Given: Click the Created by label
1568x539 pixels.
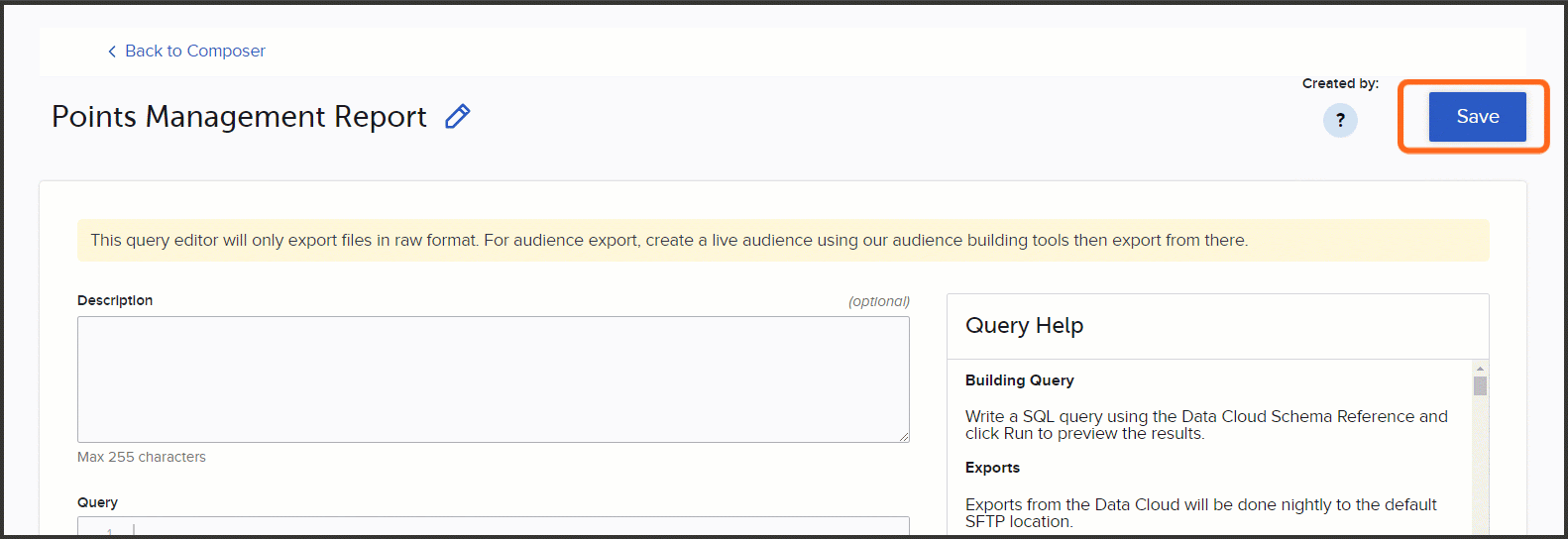Looking at the screenshot, I should (1340, 83).
